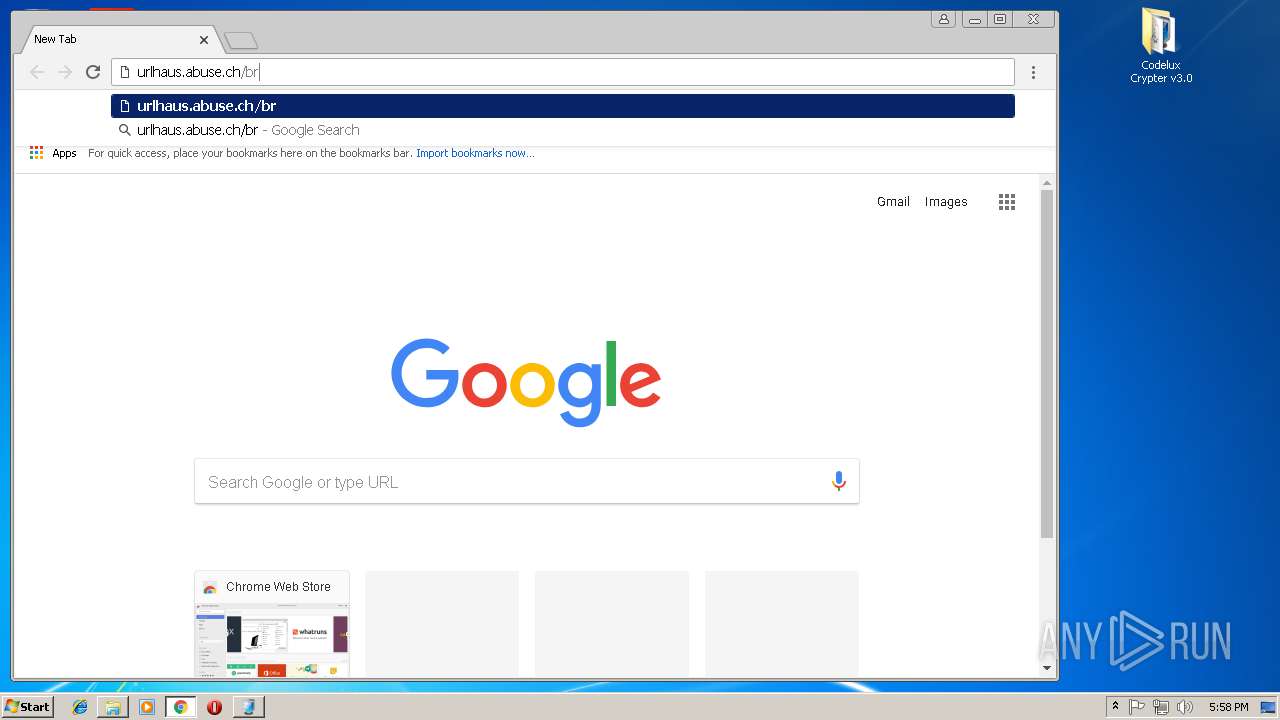Click the page scrollbar up arrow
The width and height of the screenshot is (1280, 720).
1047,183
